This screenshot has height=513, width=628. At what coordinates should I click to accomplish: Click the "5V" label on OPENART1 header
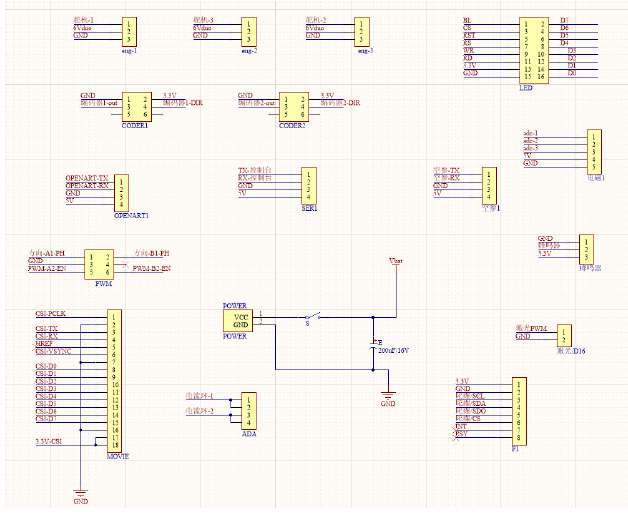point(70,201)
